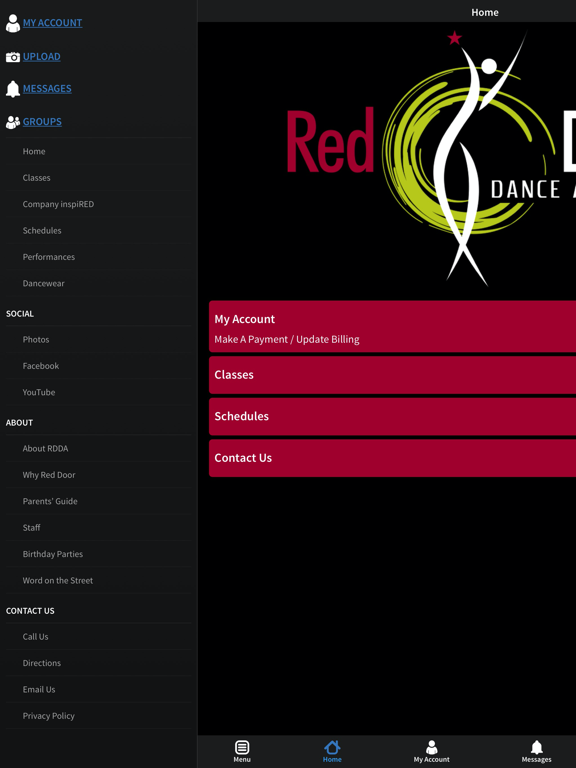The height and width of the screenshot is (768, 576).
Task: Tap the Messages bell in bottom bar
Action: [x=537, y=747]
